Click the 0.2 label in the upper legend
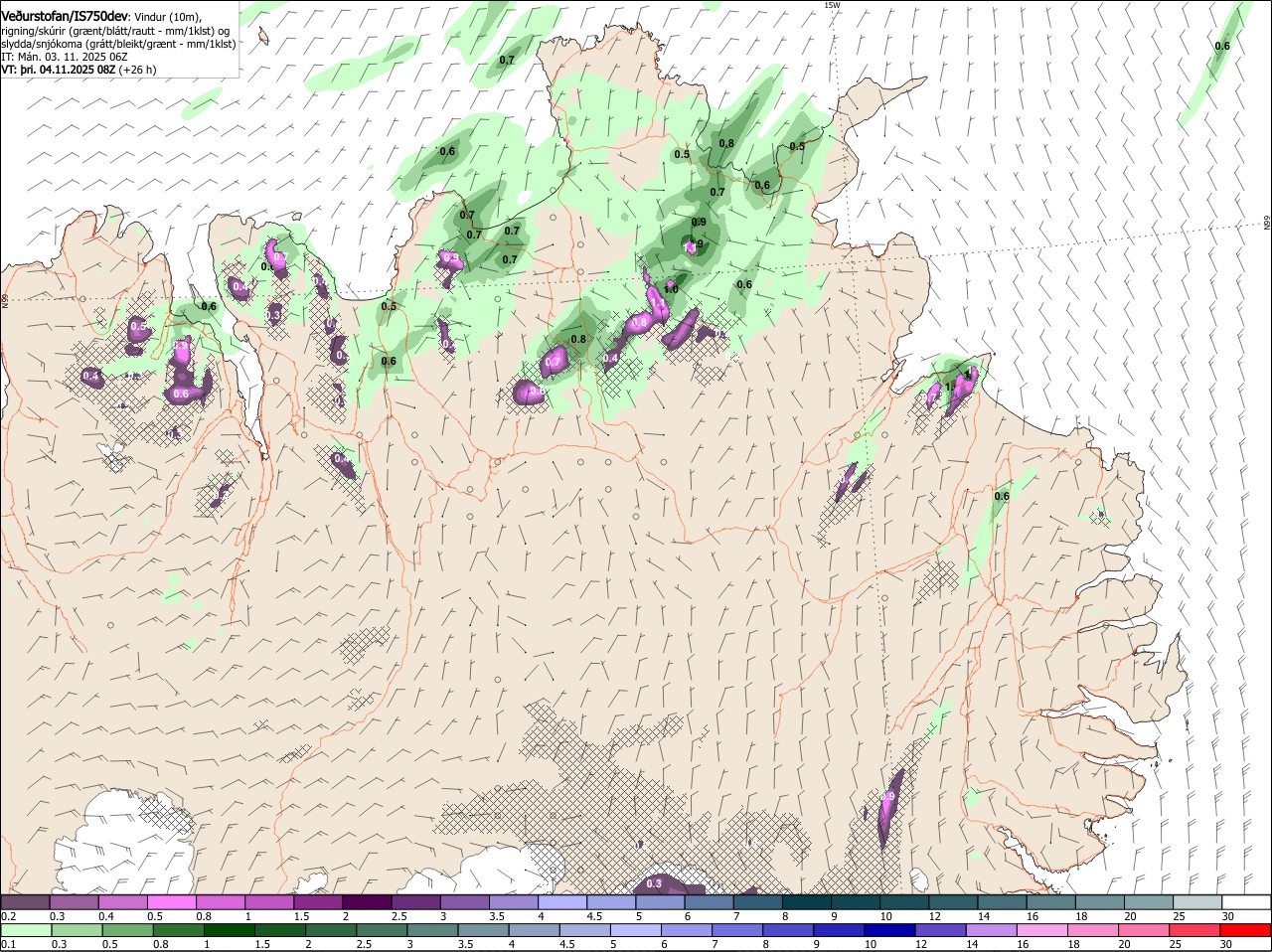Screen dimensions: 1272x952 click(8, 916)
